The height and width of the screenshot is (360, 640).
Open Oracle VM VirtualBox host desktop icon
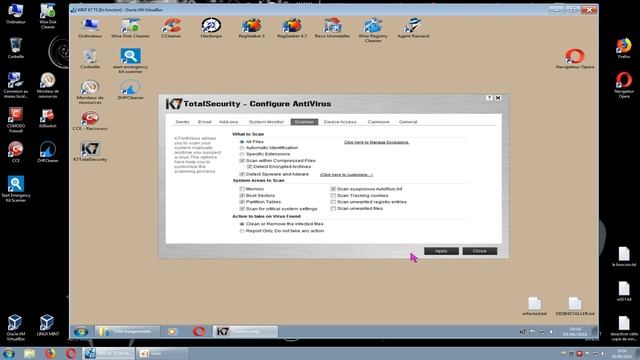[x=16, y=327]
